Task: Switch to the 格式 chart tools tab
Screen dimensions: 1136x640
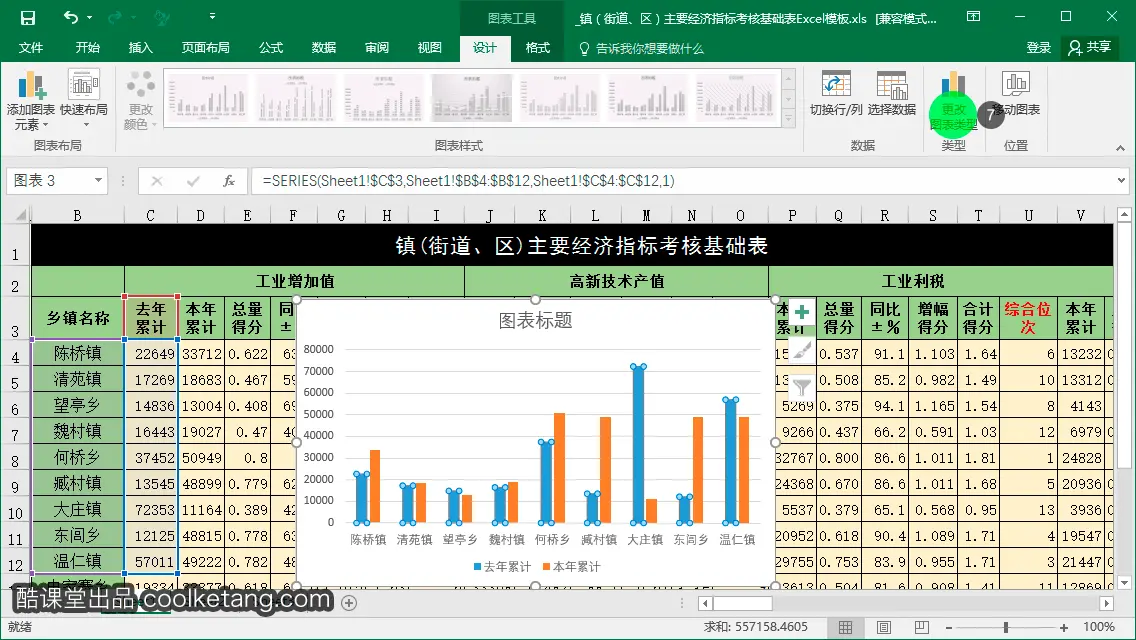Action: pyautogui.click(x=537, y=47)
